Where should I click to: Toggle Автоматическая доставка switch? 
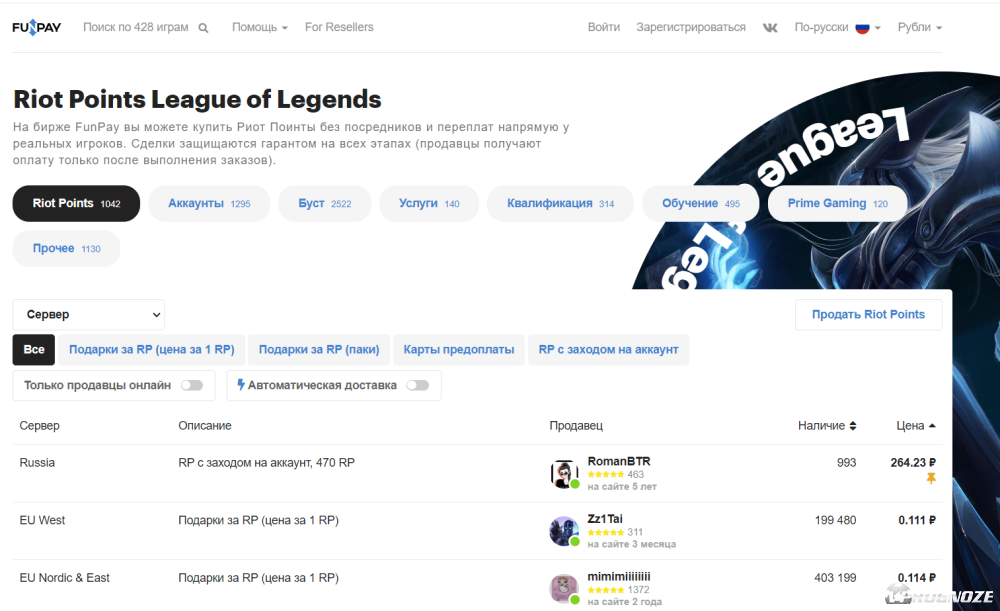[418, 385]
